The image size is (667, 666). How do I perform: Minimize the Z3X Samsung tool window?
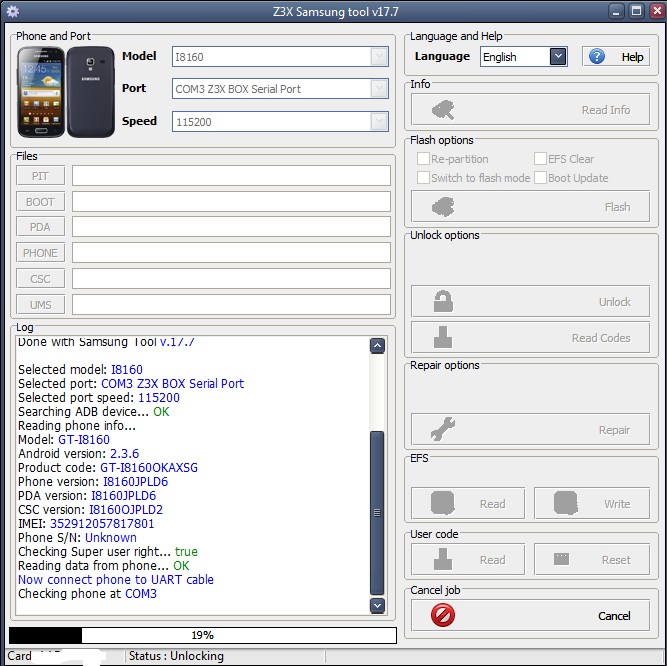[x=616, y=11]
